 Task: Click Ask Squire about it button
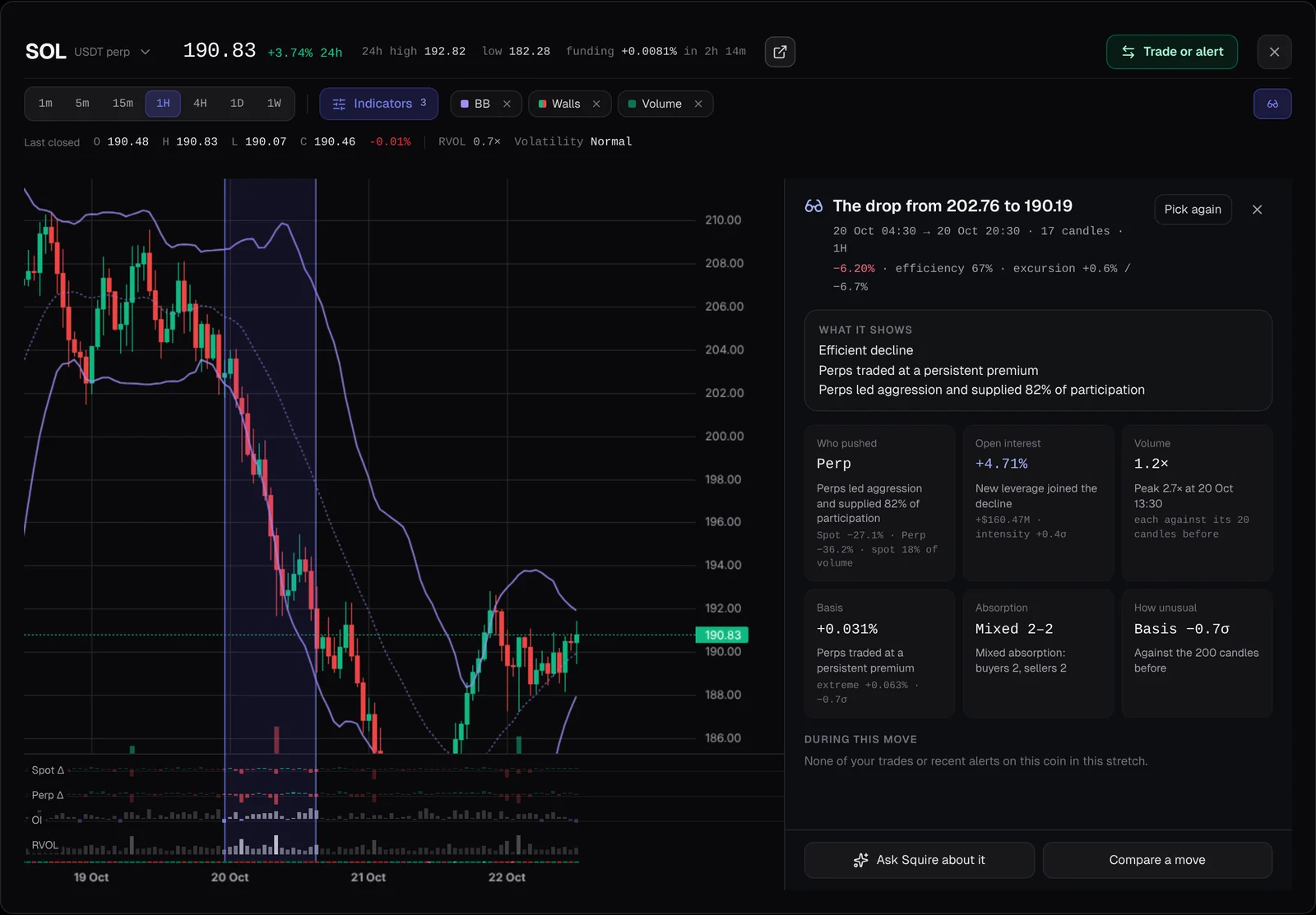tap(920, 860)
